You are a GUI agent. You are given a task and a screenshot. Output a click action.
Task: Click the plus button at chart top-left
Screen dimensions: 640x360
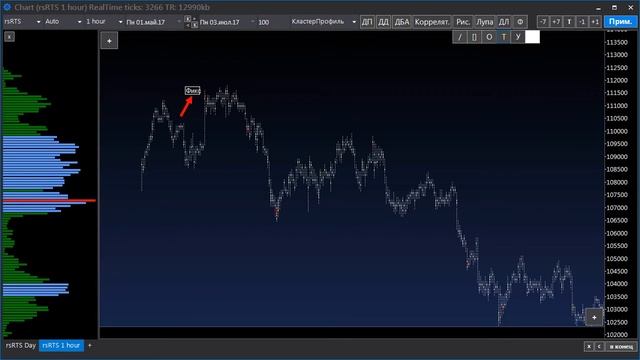coord(109,41)
